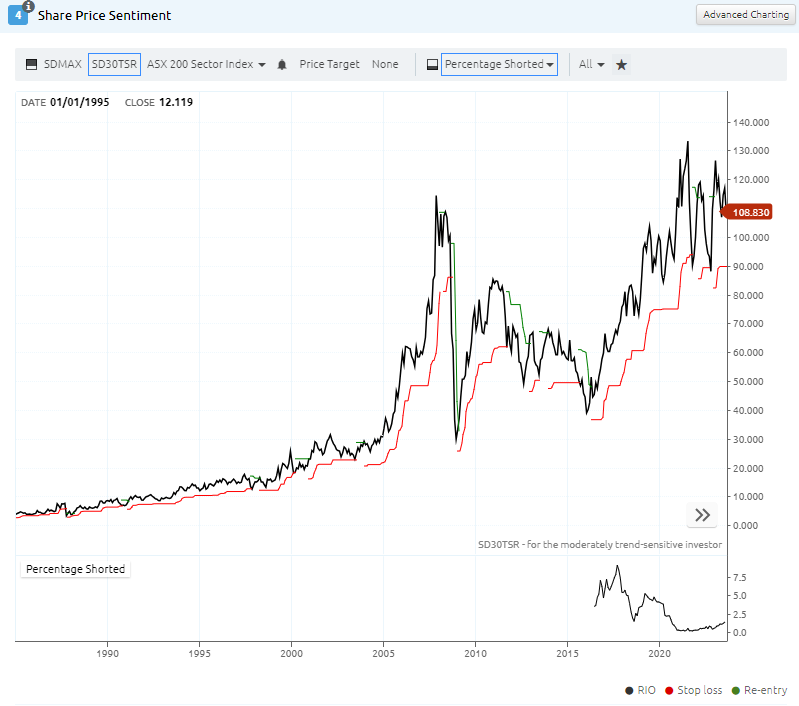
Task: Click the upper chart panel icon beside SDMAX
Action: 31,64
